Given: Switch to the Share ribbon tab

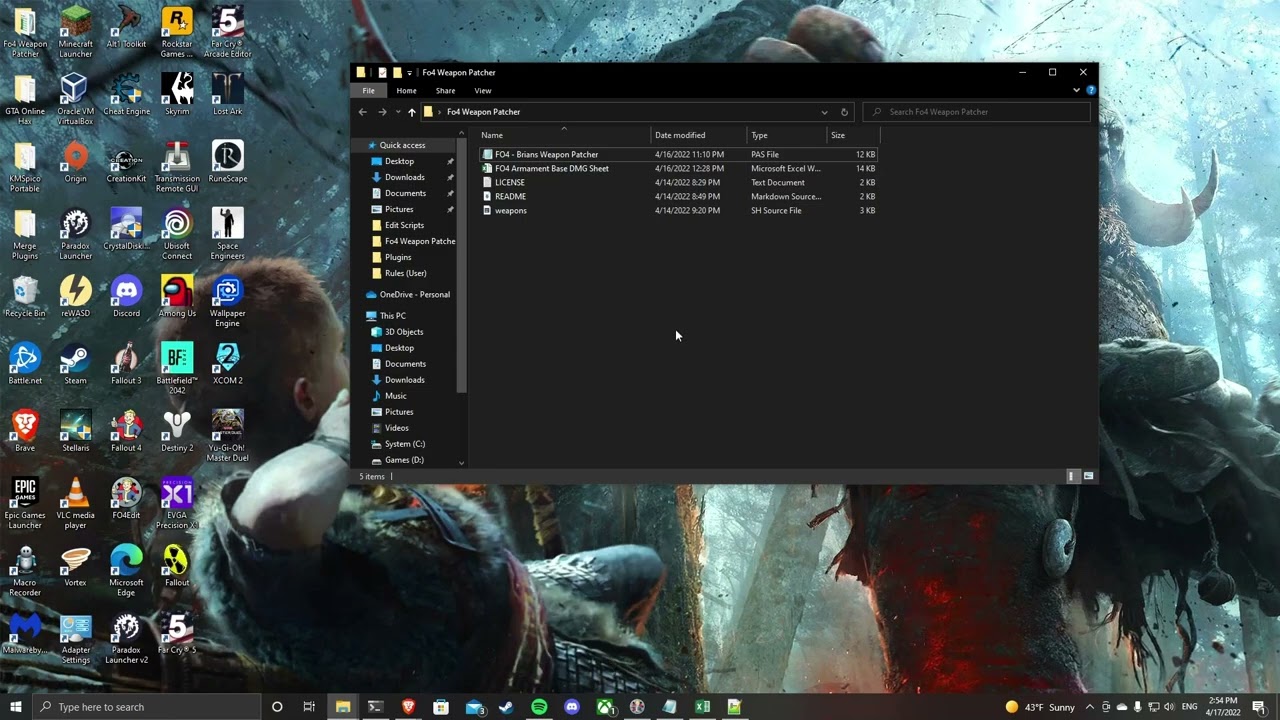Looking at the screenshot, I should pyautogui.click(x=445, y=91).
